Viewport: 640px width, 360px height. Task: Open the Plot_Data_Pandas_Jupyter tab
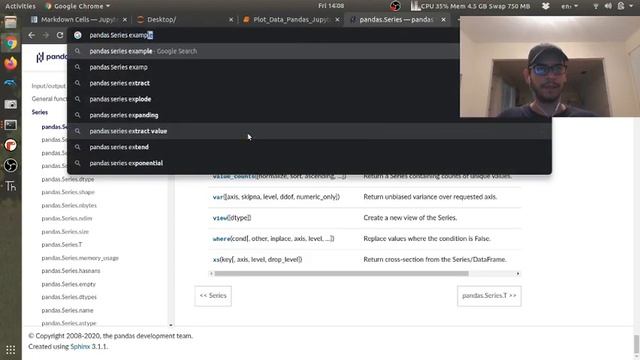click(x=290, y=20)
